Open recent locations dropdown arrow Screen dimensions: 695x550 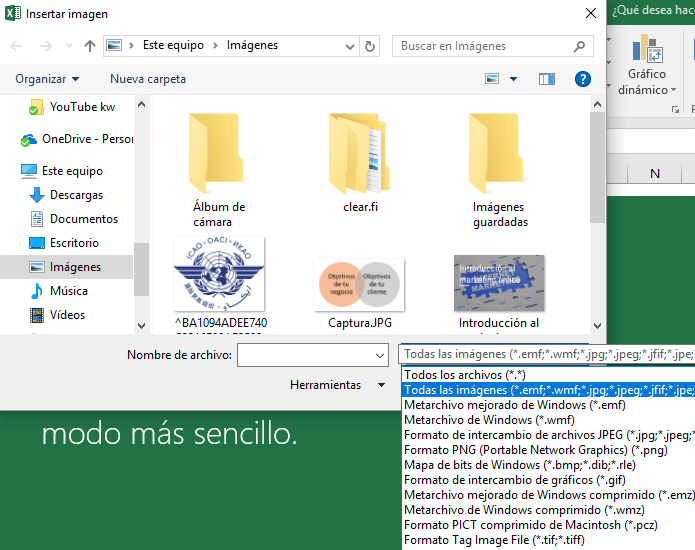69,46
